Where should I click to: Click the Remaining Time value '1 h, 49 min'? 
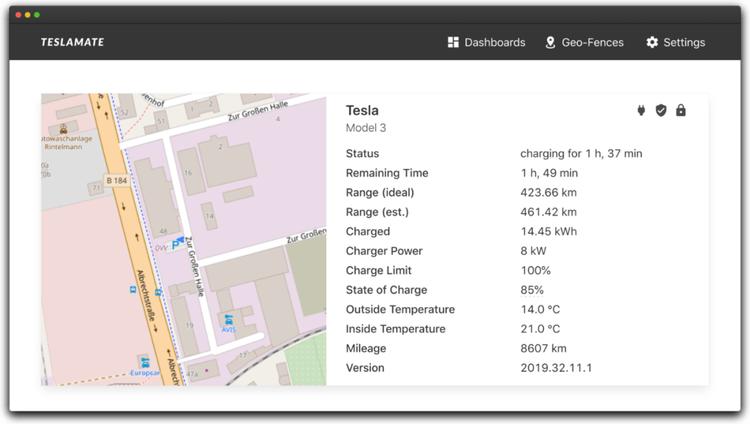click(x=549, y=173)
